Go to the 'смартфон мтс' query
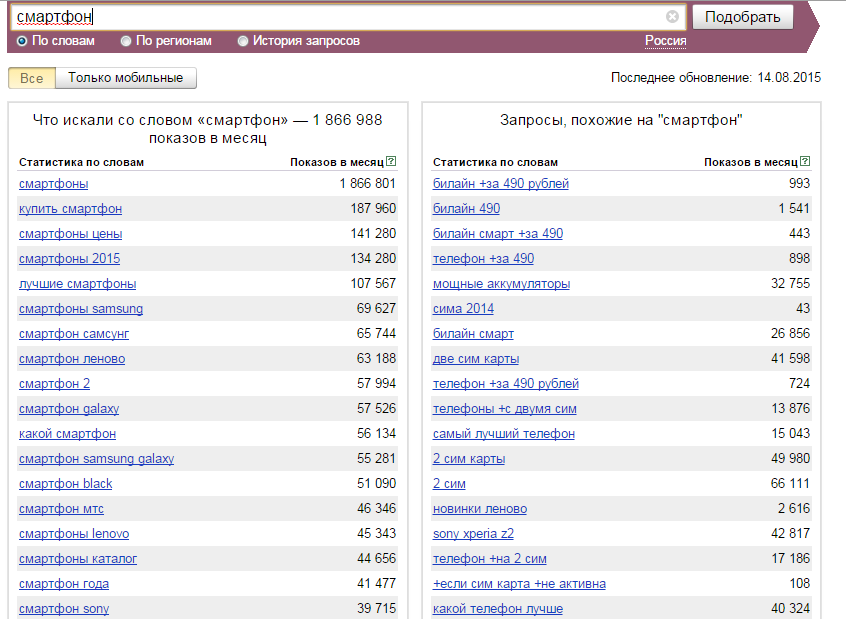 point(61,509)
